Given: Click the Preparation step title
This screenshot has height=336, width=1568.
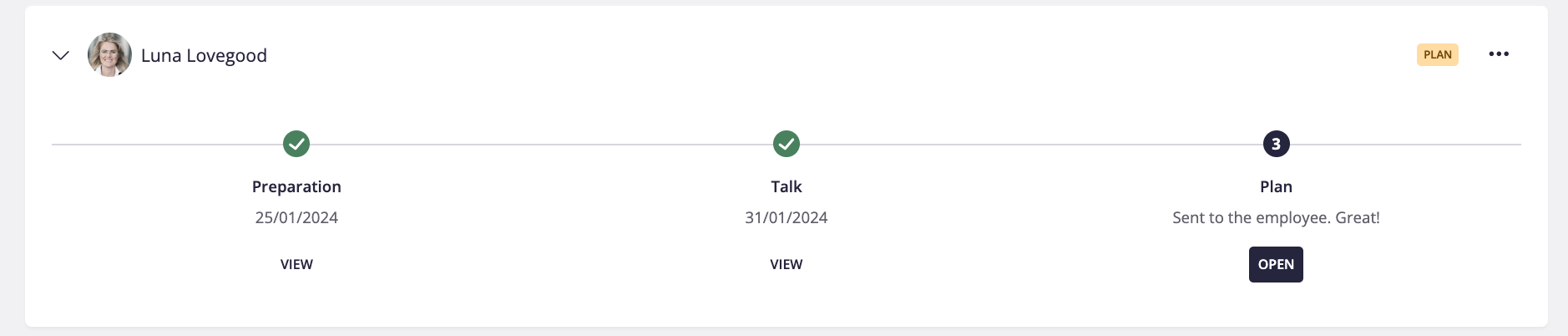Looking at the screenshot, I should point(296,186).
